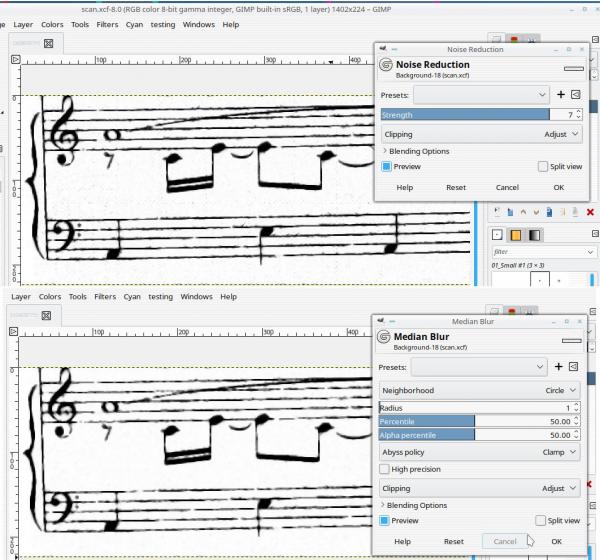600x560 pixels.
Task: Click the ruler corner icon in Noise Reduction window
Action: (15, 59)
